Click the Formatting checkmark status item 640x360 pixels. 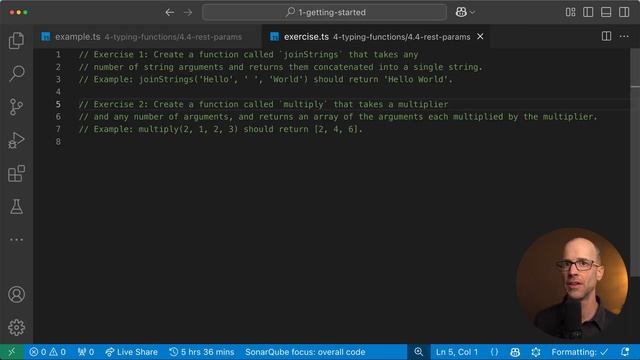[x=580, y=352]
